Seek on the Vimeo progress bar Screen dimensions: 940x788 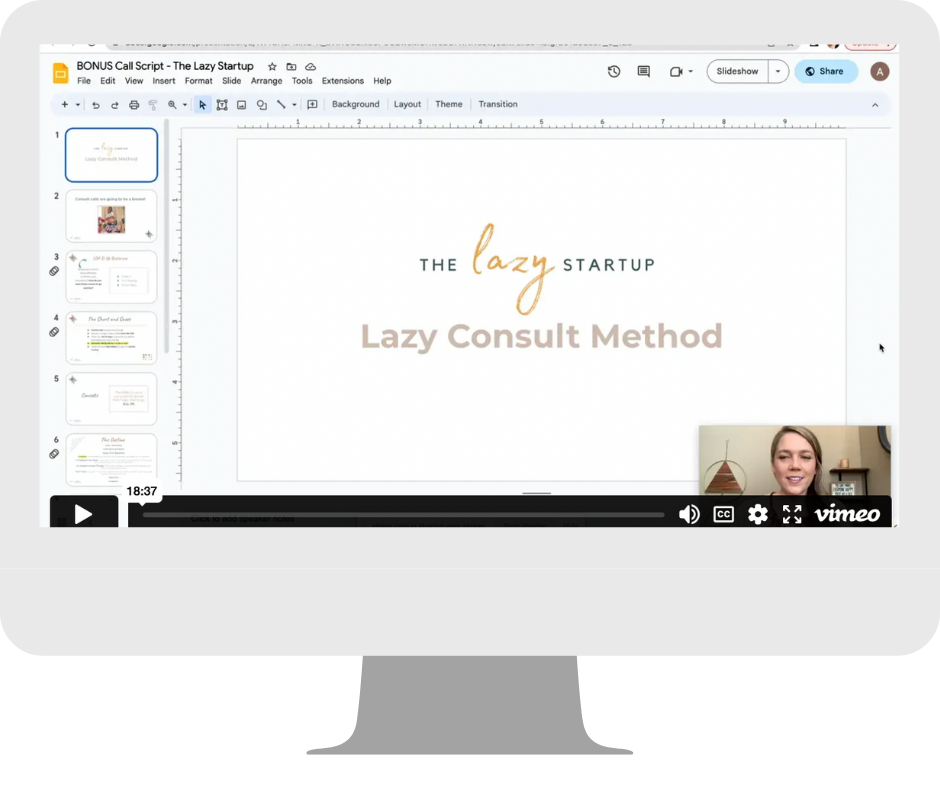point(403,515)
